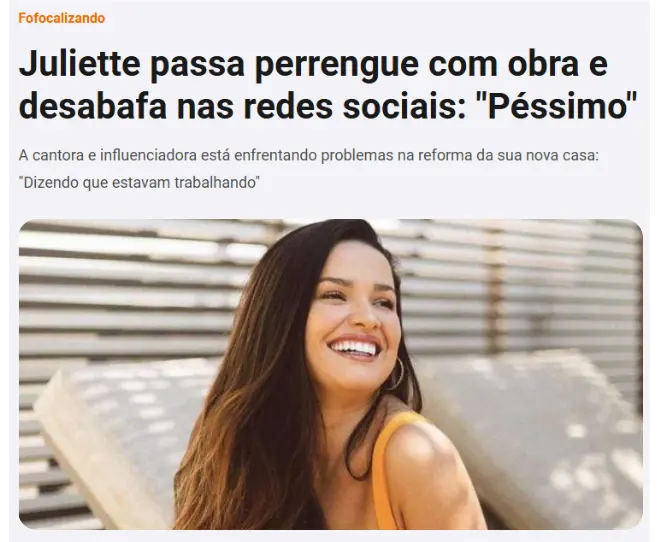660x542 pixels.
Task: Open the article photo of the smiling woman
Action: tap(331, 374)
